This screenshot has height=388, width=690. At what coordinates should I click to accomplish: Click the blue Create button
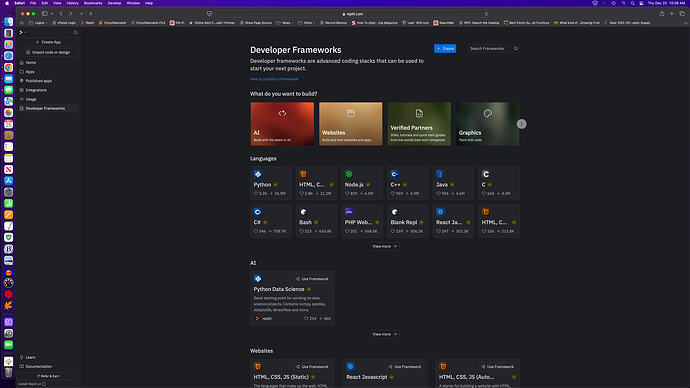click(445, 48)
